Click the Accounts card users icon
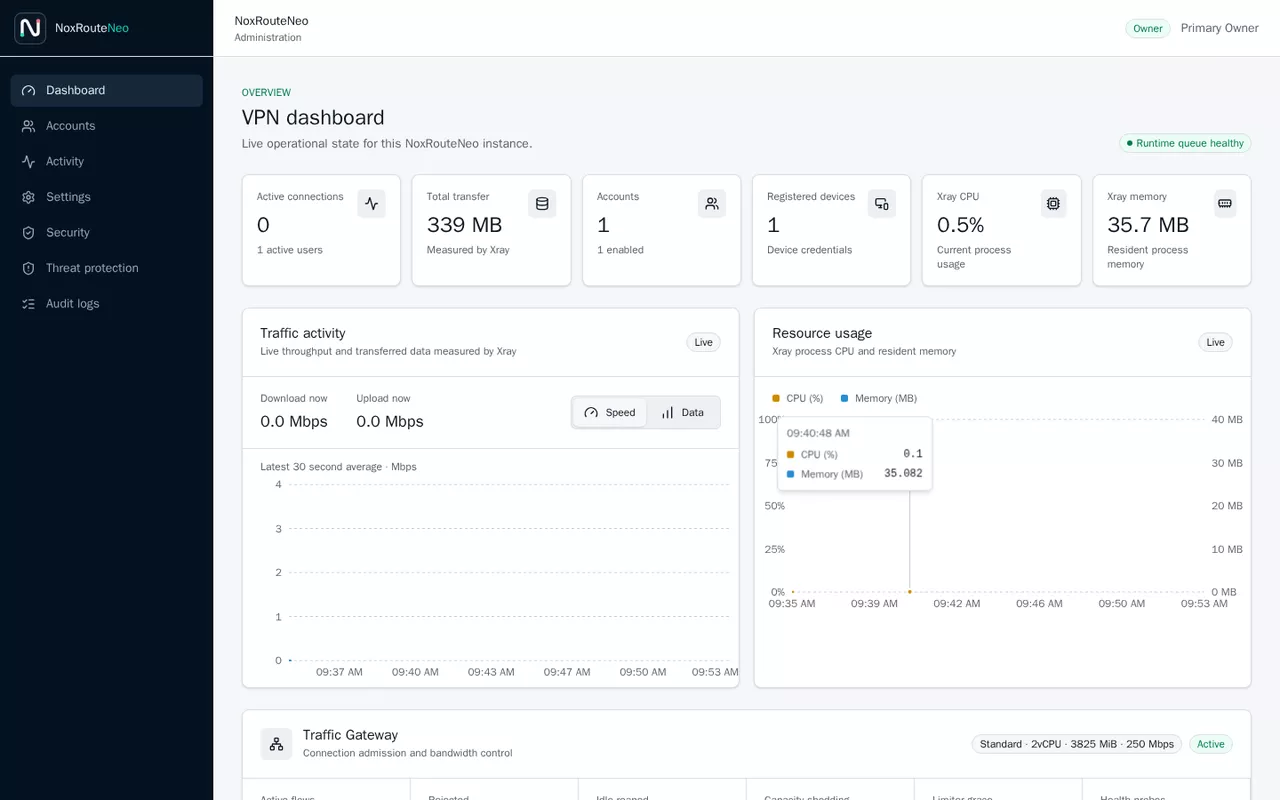The width and height of the screenshot is (1280, 800). [712, 204]
